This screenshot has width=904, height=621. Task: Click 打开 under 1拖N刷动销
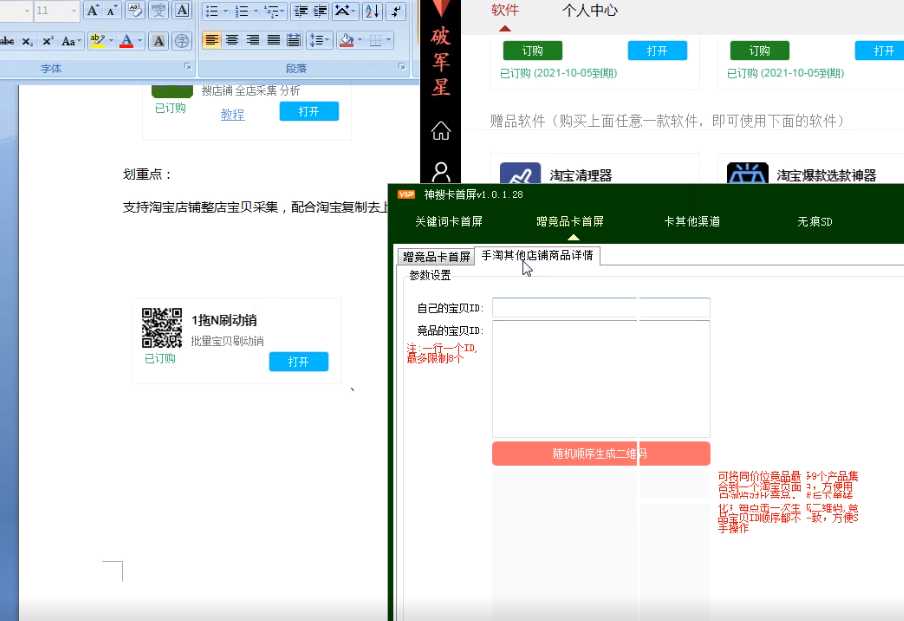299,362
